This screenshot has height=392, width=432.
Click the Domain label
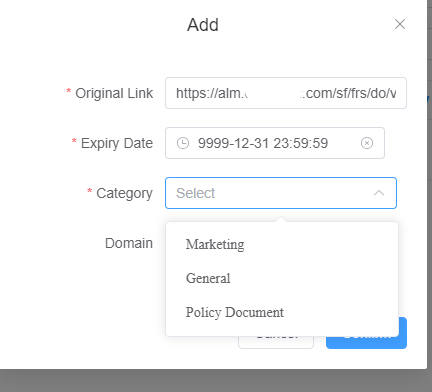pos(129,243)
